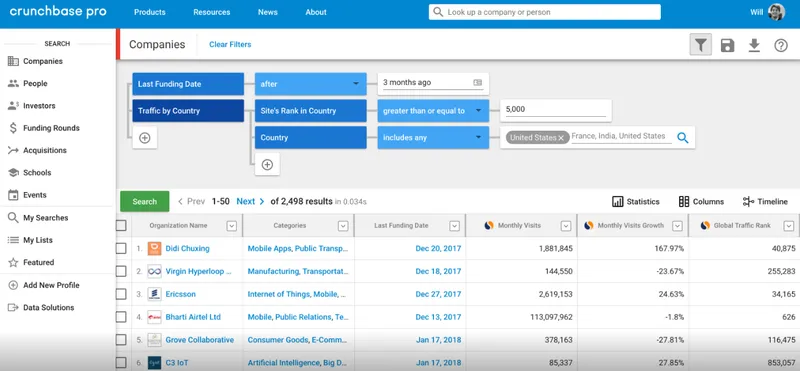Image resolution: width=800 pixels, height=371 pixels.
Task: Click the Traffic by Country filter button
Action: (188, 111)
